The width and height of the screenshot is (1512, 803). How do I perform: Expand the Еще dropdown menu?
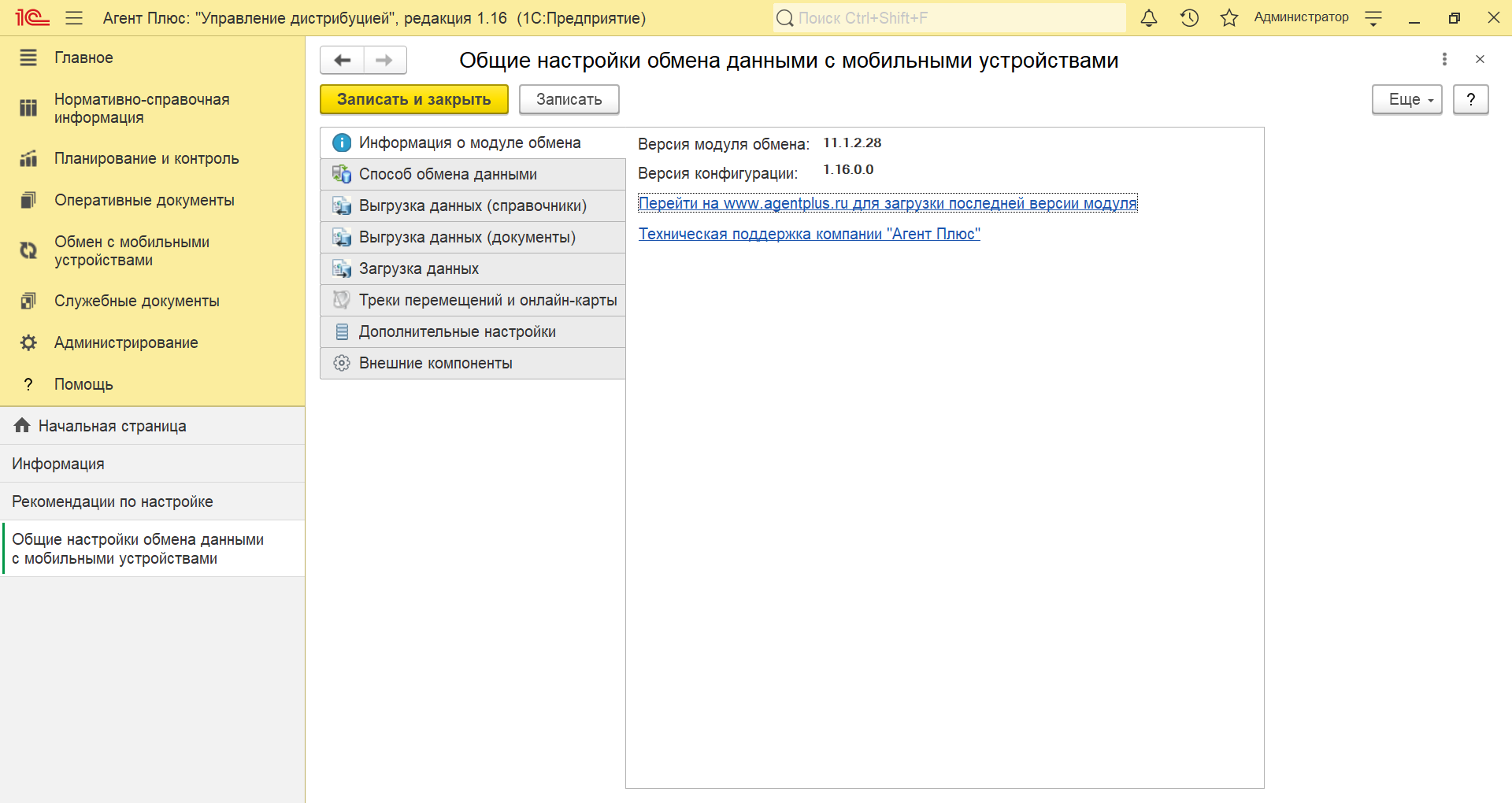[1406, 99]
